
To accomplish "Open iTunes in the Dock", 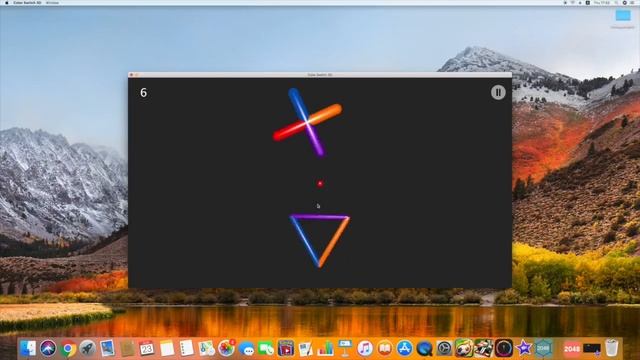I will [x=365, y=349].
